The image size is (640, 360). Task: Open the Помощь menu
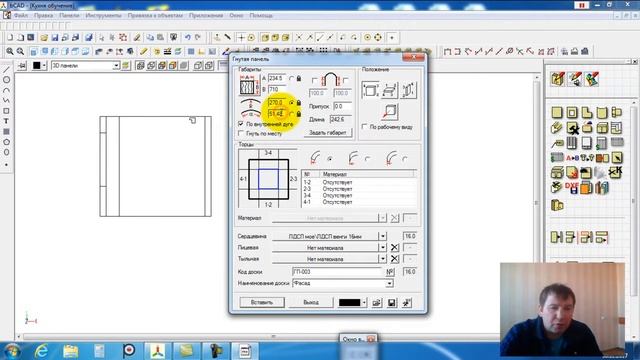[261, 16]
